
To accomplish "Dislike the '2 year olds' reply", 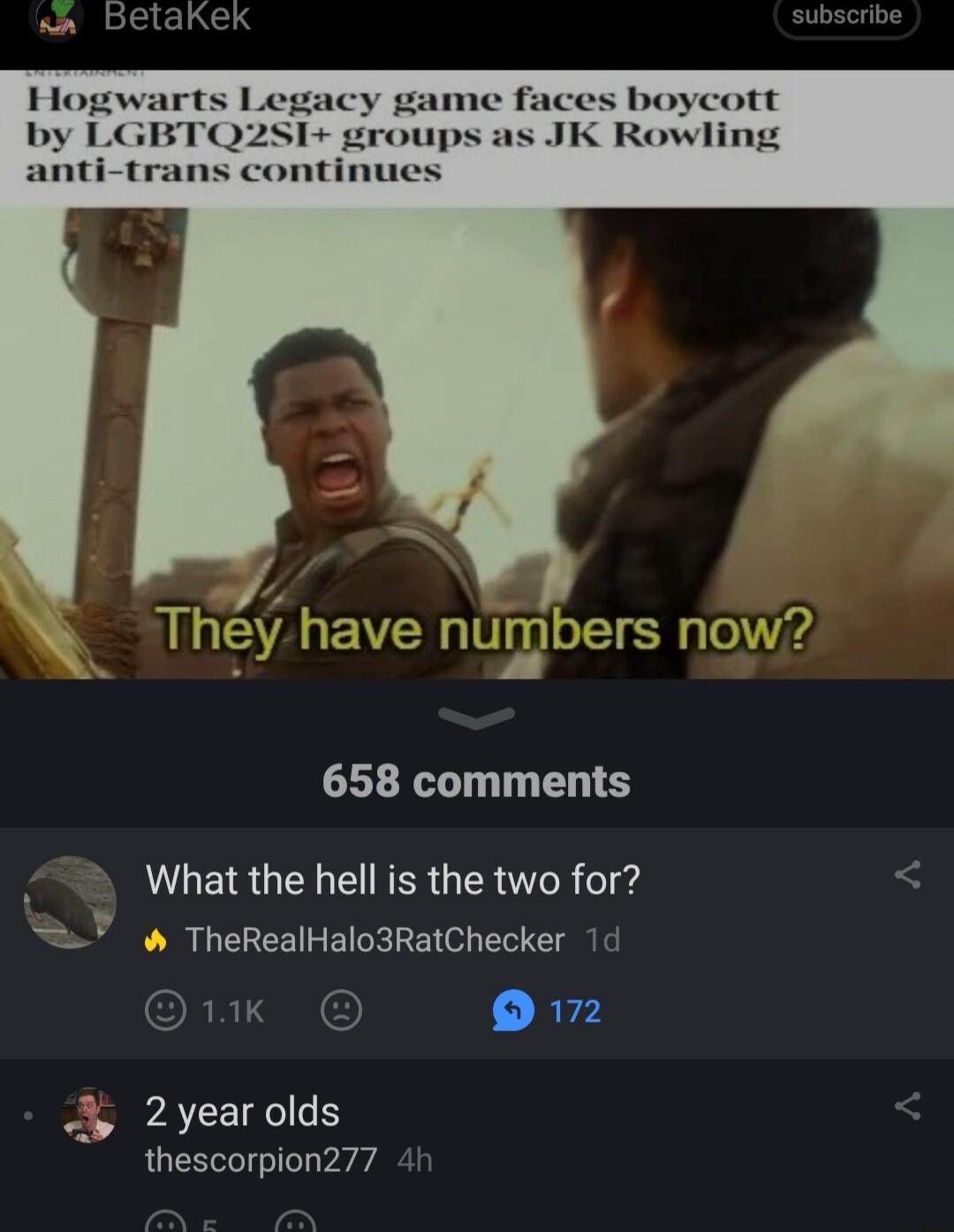I will click(295, 1223).
